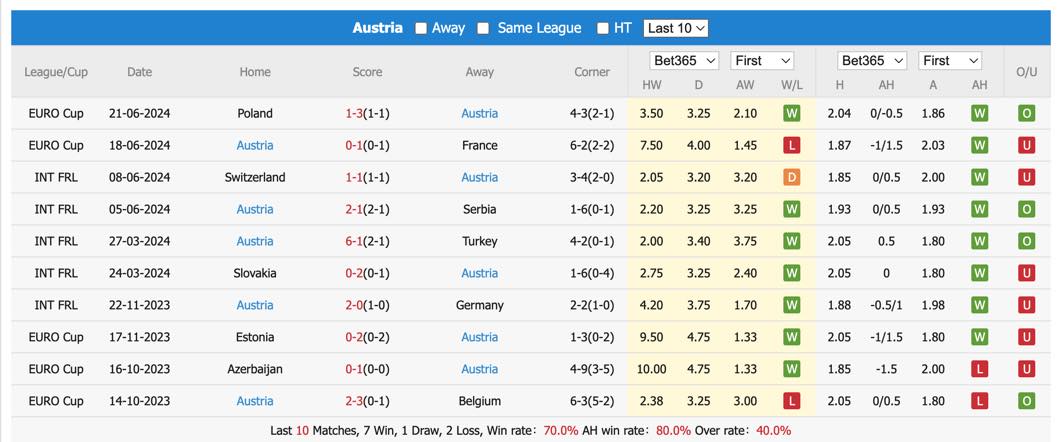The width and height of the screenshot is (1061, 442).
Task: Click green O badge in Belgium match row
Action: (1026, 401)
